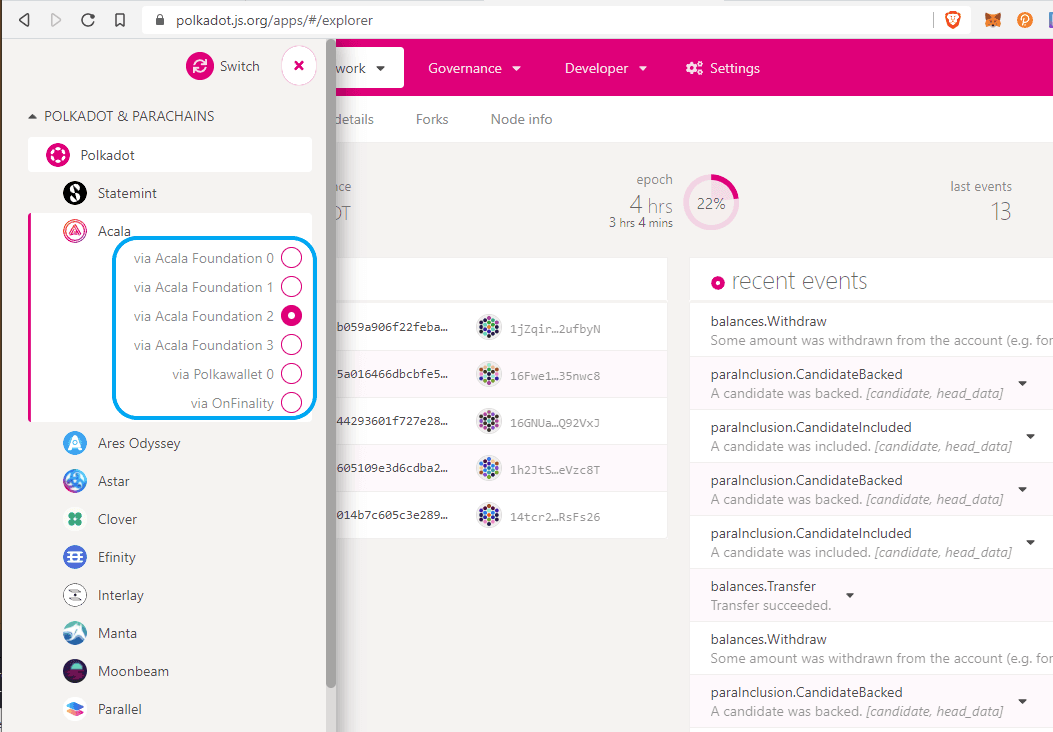Viewport: 1053px width, 732px height.
Task: Choose the Astar network icon
Action: (75, 481)
